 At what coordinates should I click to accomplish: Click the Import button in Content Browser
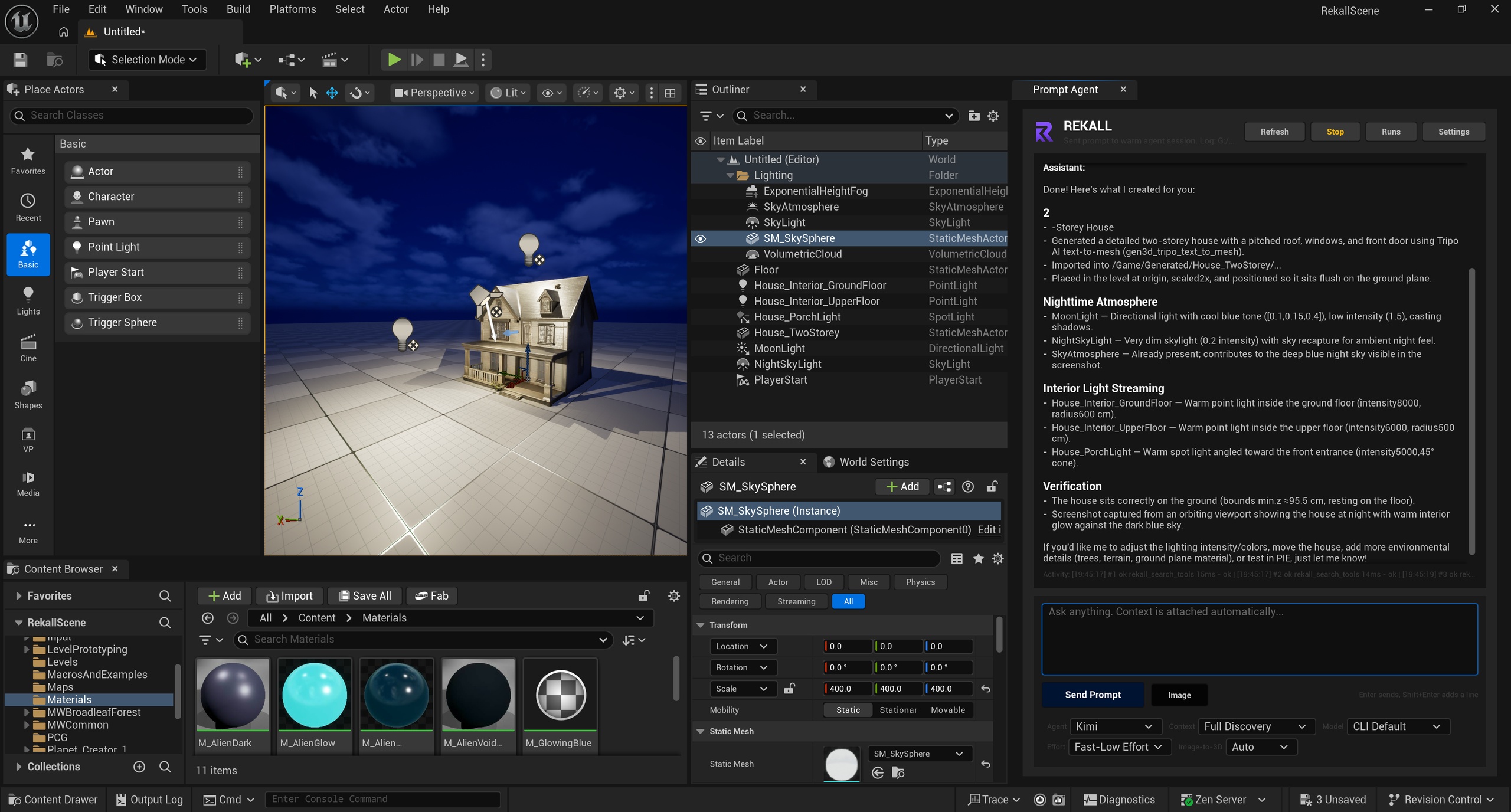click(x=289, y=596)
